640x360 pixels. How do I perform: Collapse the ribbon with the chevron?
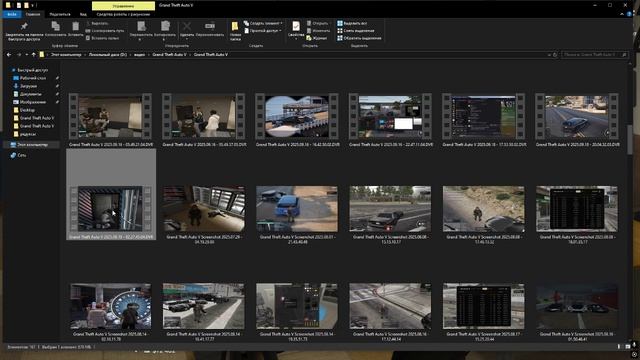click(x=622, y=14)
